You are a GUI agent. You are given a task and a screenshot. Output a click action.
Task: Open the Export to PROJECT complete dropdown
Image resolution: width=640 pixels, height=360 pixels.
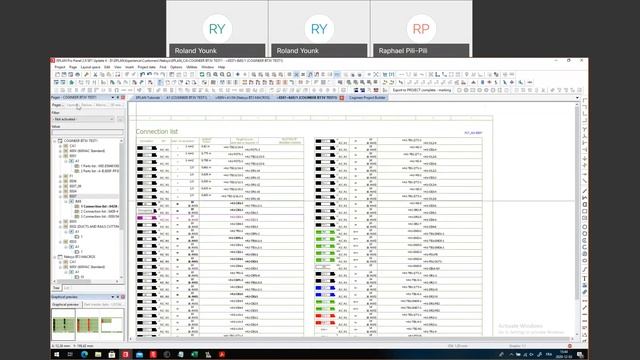click(x=422, y=90)
